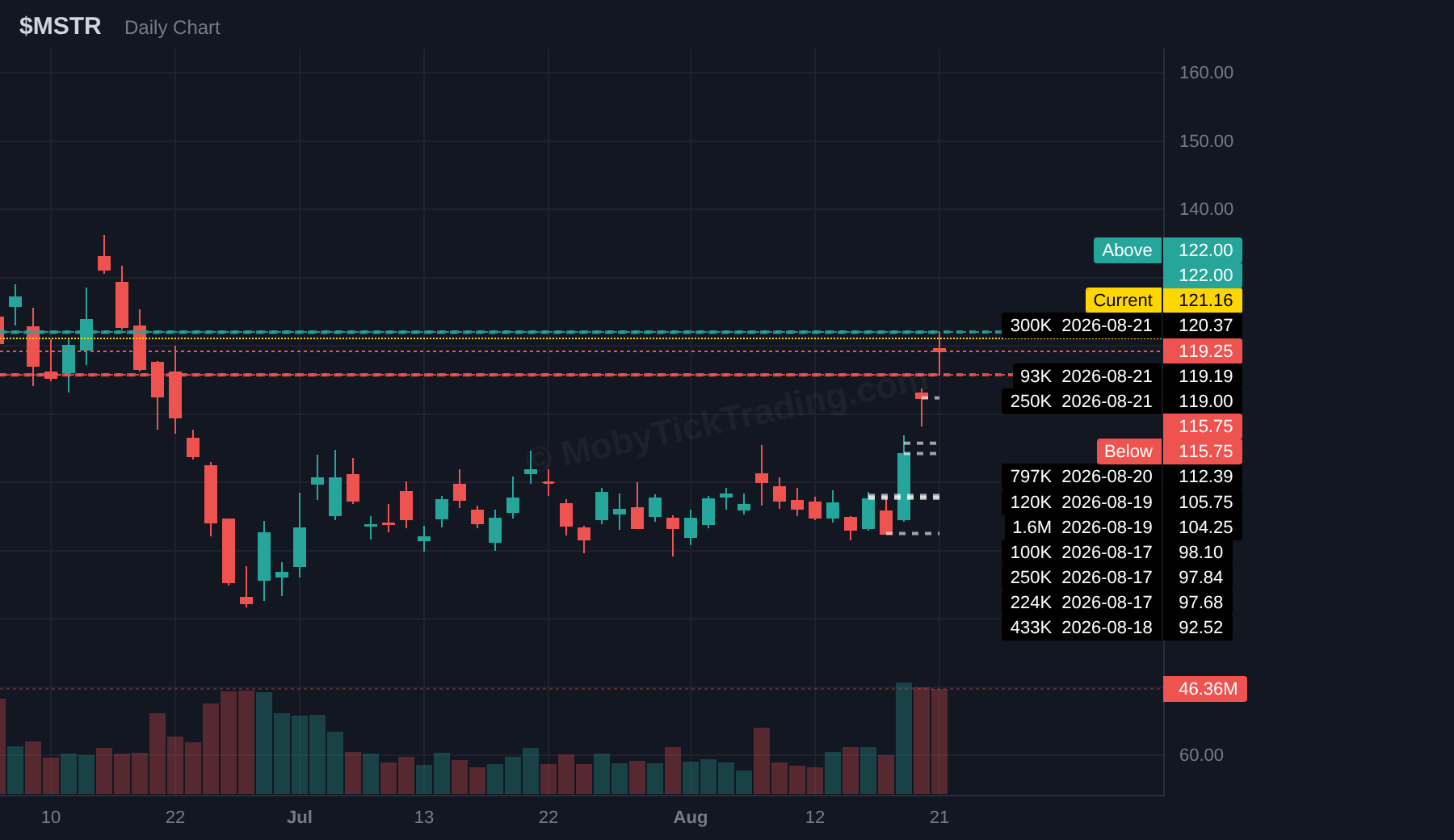Click the 160.00 price axis label
The height and width of the screenshot is (840, 1454).
coord(1206,73)
